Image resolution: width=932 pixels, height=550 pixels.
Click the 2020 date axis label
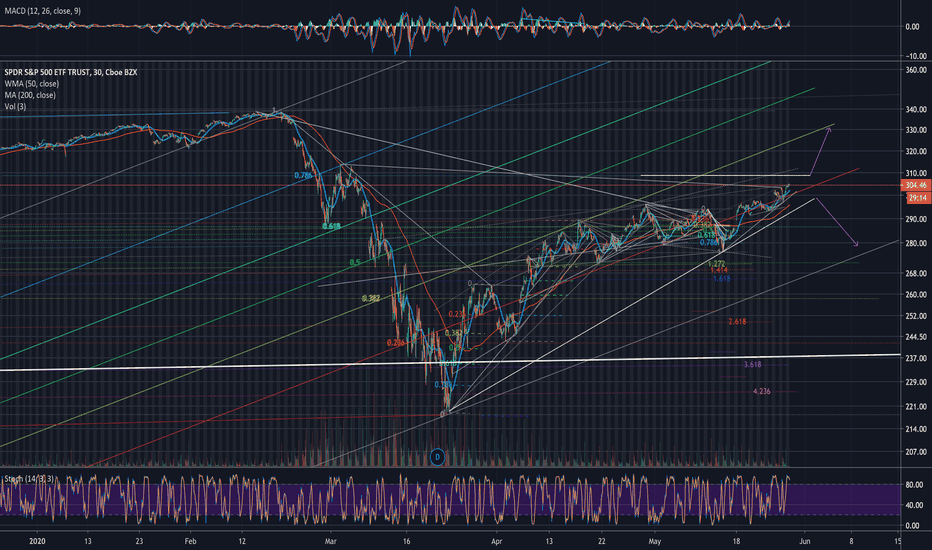point(37,541)
